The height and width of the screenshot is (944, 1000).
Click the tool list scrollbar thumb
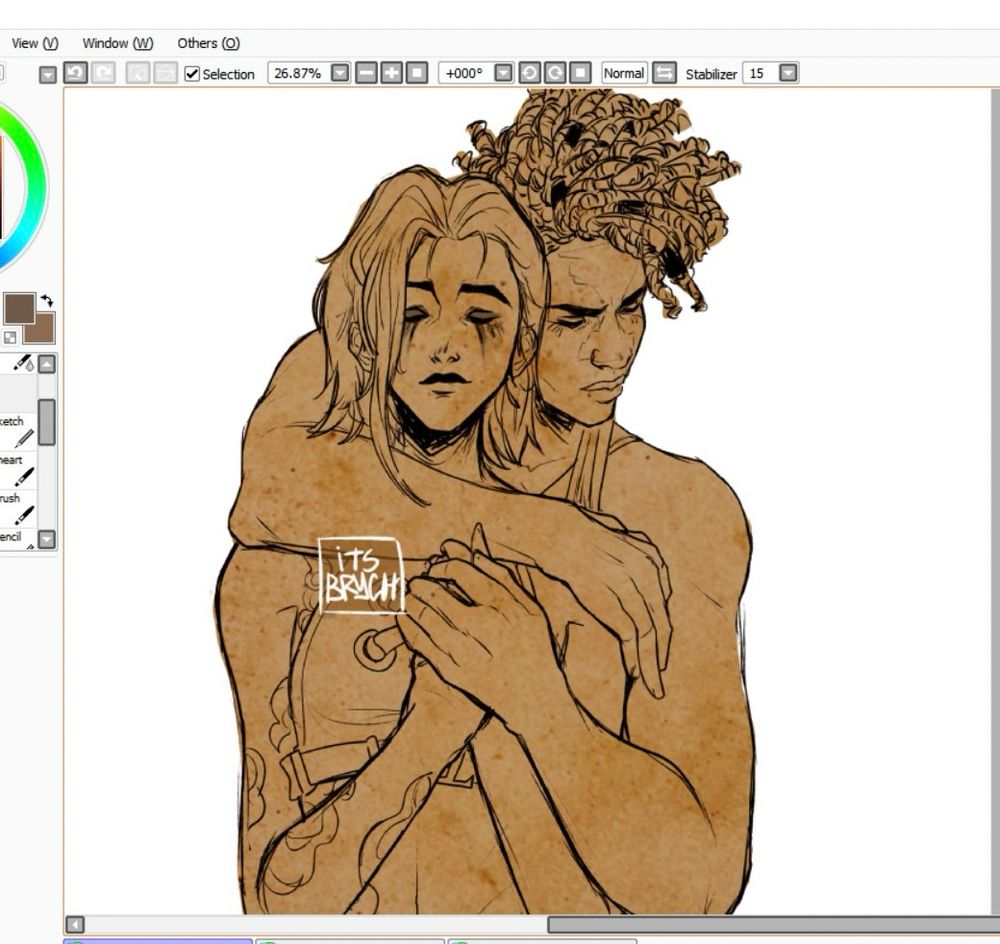[47, 422]
